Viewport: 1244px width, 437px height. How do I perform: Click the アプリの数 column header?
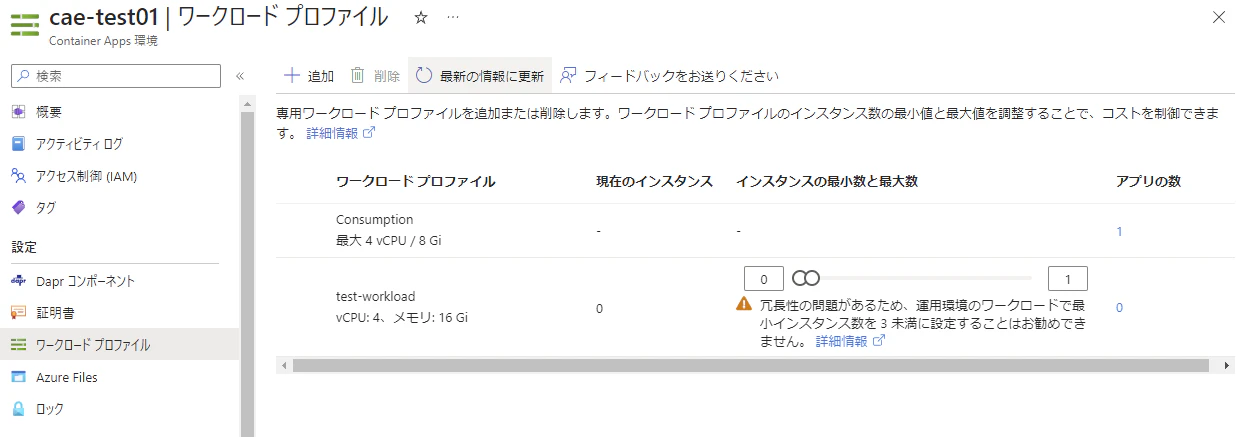click(1149, 181)
